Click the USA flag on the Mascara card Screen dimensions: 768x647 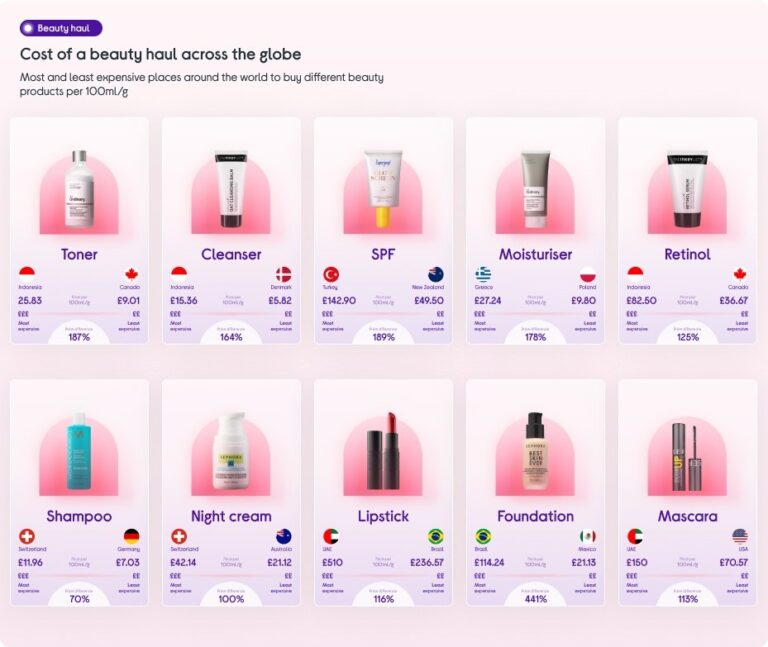click(740, 536)
